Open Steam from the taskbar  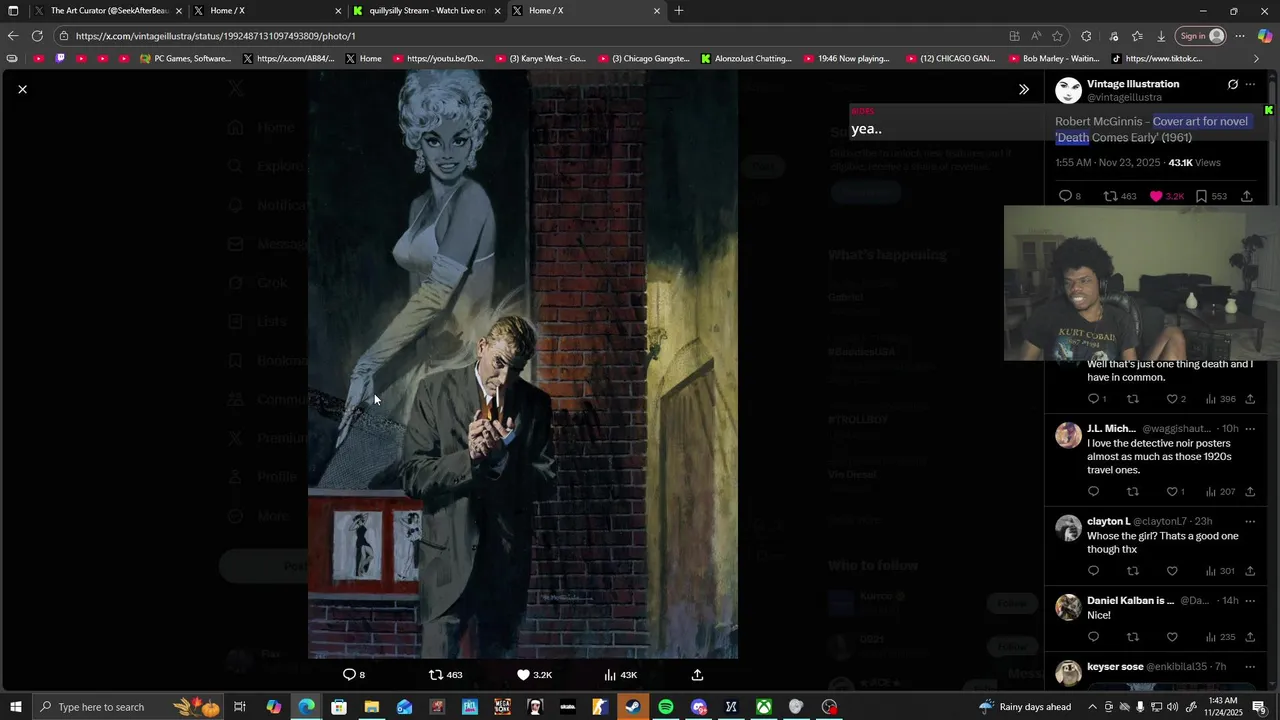633,707
